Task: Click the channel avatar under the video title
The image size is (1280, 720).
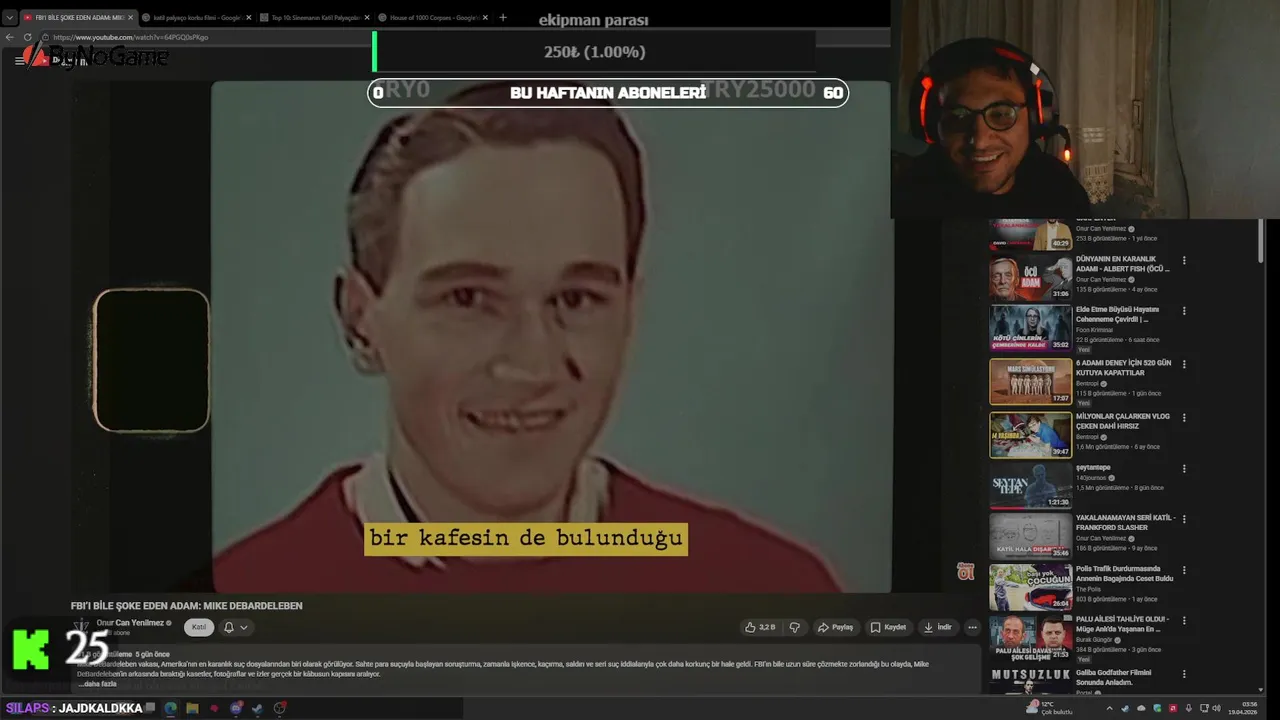Action: [x=82, y=627]
